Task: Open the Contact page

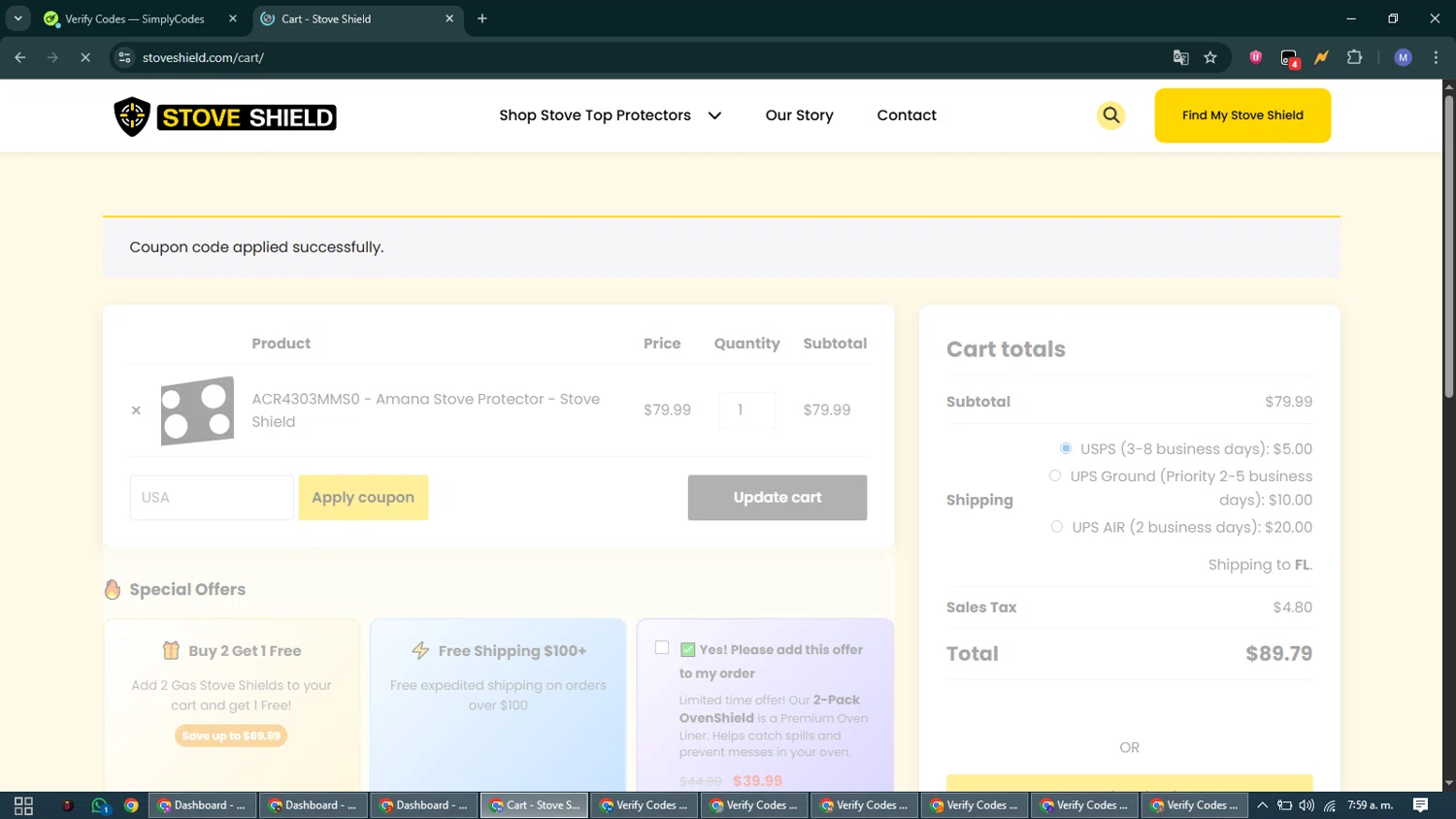Action: pos(907,115)
